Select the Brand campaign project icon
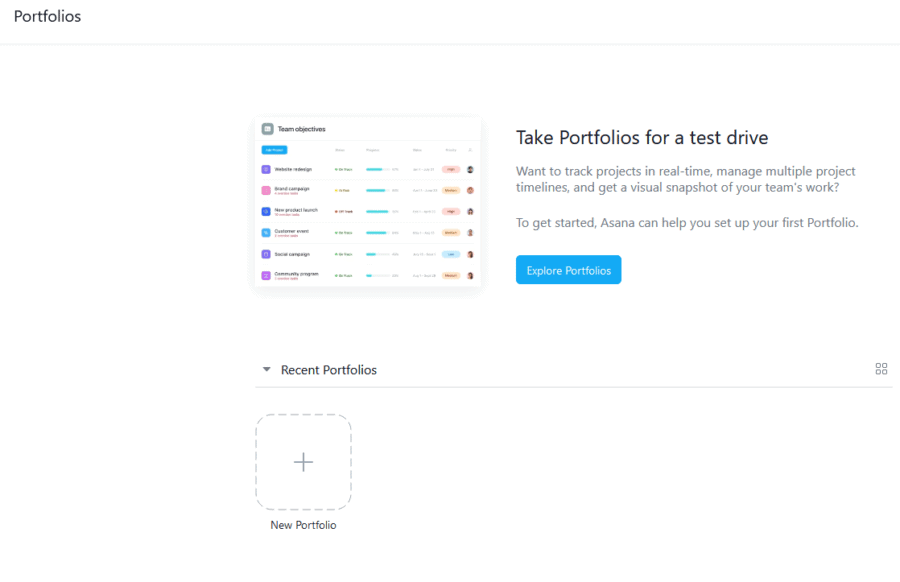900x582 pixels. tap(266, 190)
